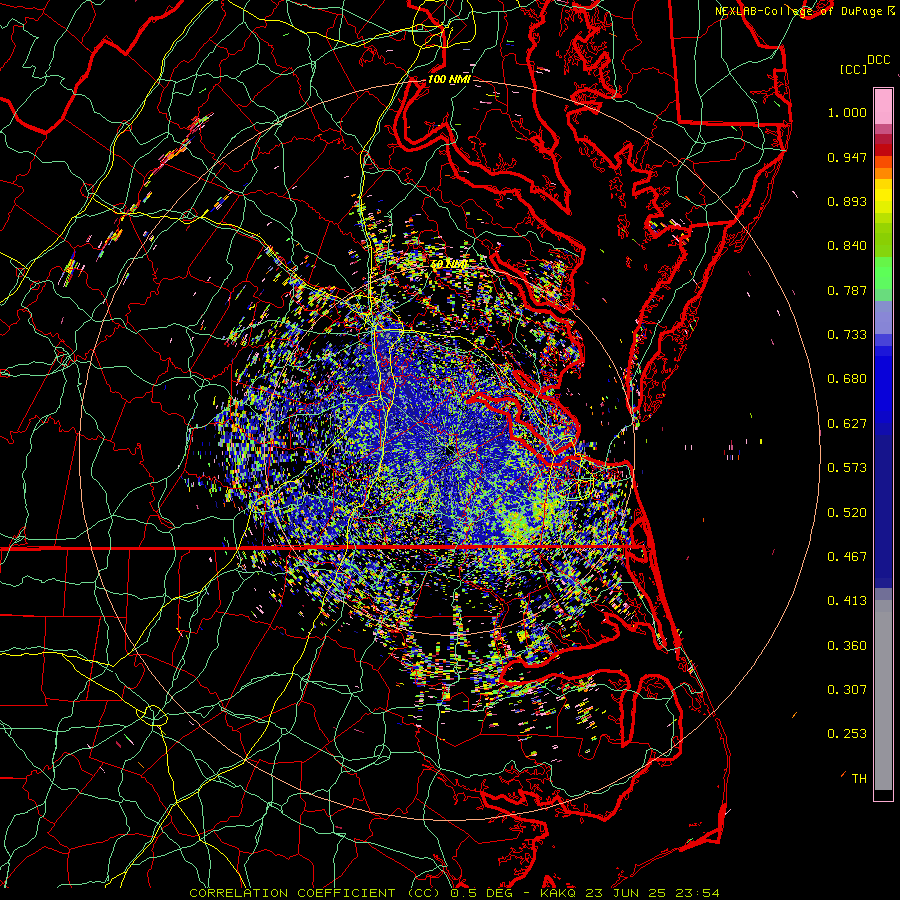This screenshot has height=900, width=900.
Task: Click the 0.733 scale label
Action: point(847,335)
